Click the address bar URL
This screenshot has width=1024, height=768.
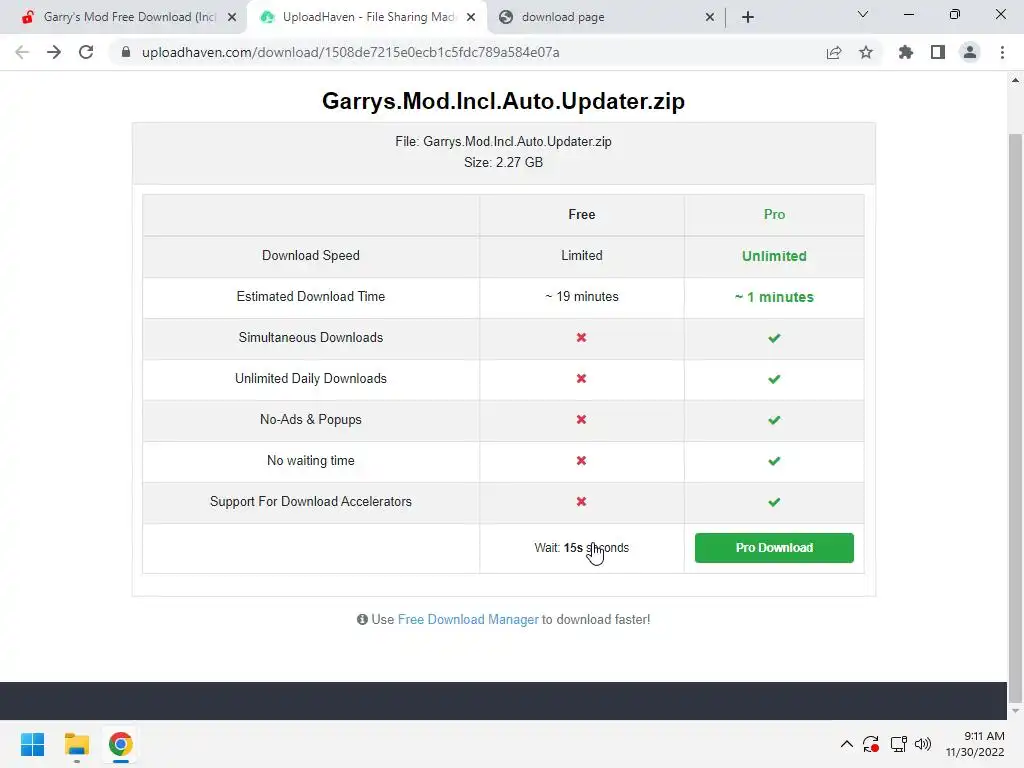pyautogui.click(x=351, y=52)
